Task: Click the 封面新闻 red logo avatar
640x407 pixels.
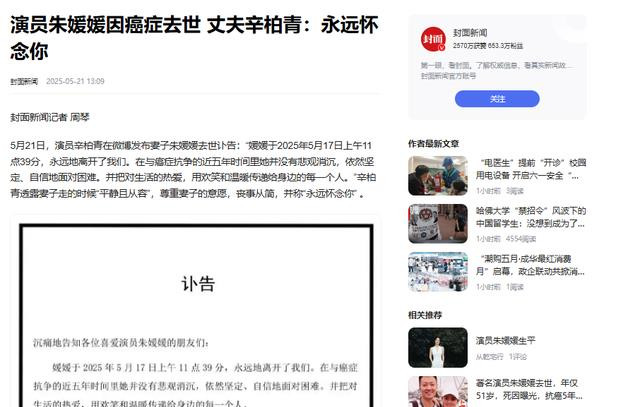Action: [433, 39]
